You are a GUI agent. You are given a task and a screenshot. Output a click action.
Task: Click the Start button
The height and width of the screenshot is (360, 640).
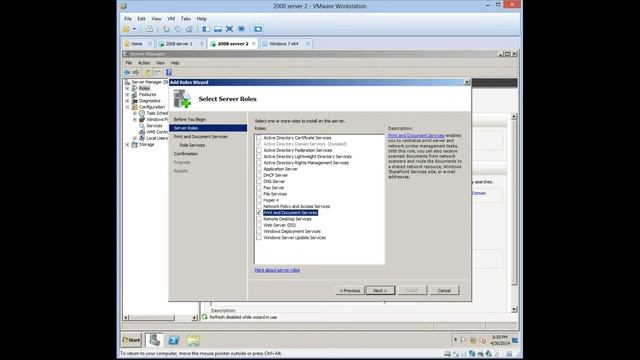(x=131, y=340)
